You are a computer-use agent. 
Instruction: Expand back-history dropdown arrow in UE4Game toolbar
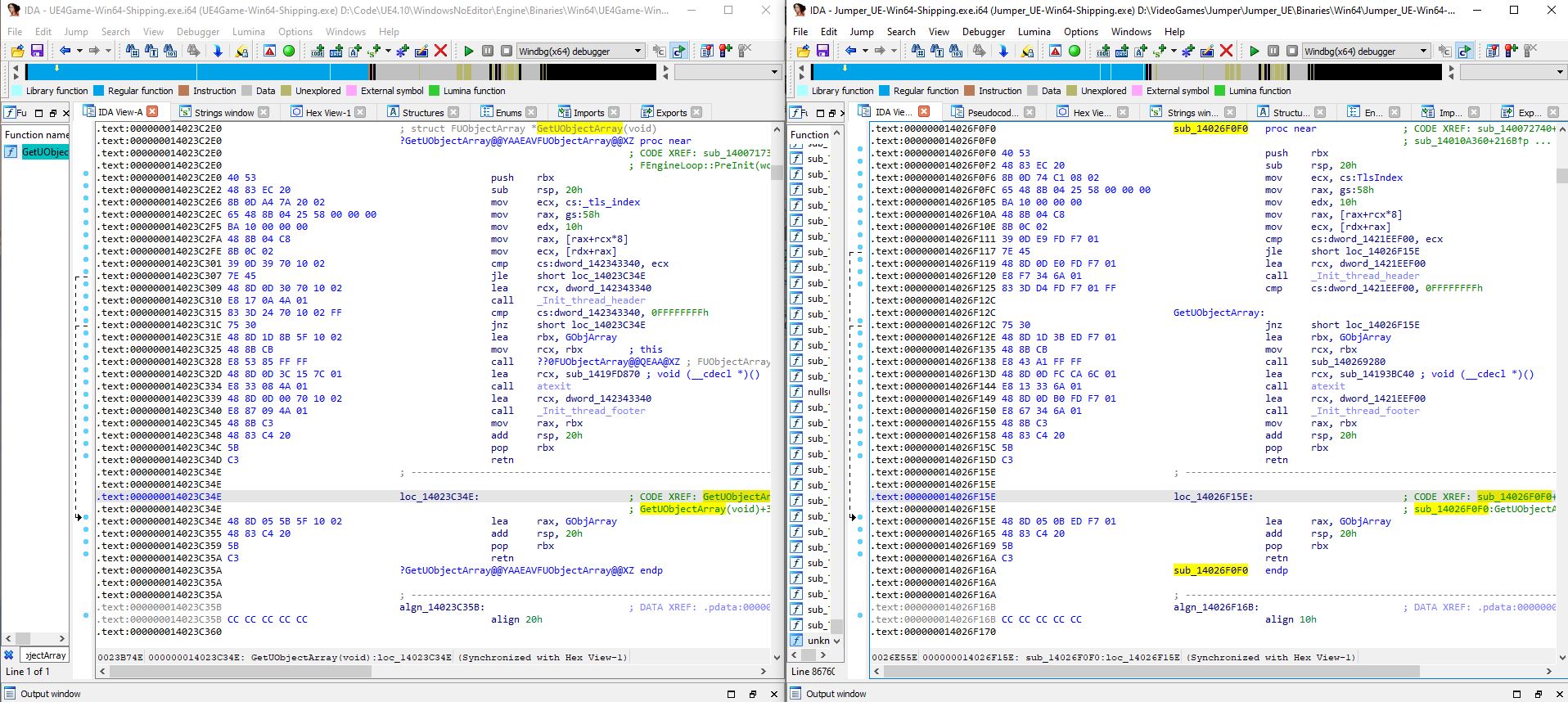[x=79, y=51]
